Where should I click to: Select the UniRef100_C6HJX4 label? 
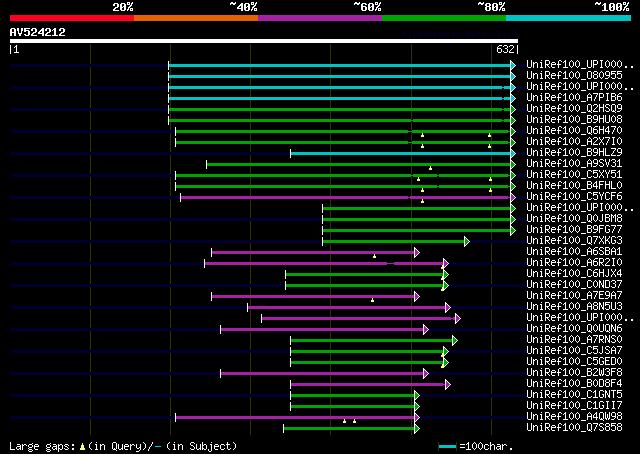coord(574,274)
